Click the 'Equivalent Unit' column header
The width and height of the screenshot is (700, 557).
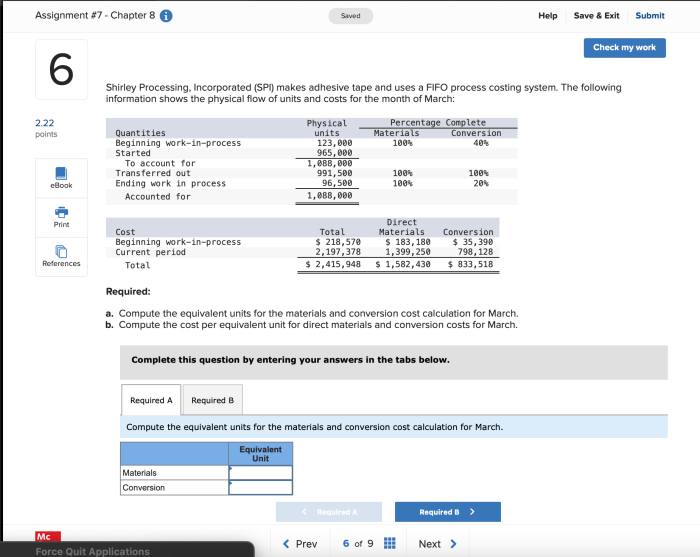tap(261, 454)
